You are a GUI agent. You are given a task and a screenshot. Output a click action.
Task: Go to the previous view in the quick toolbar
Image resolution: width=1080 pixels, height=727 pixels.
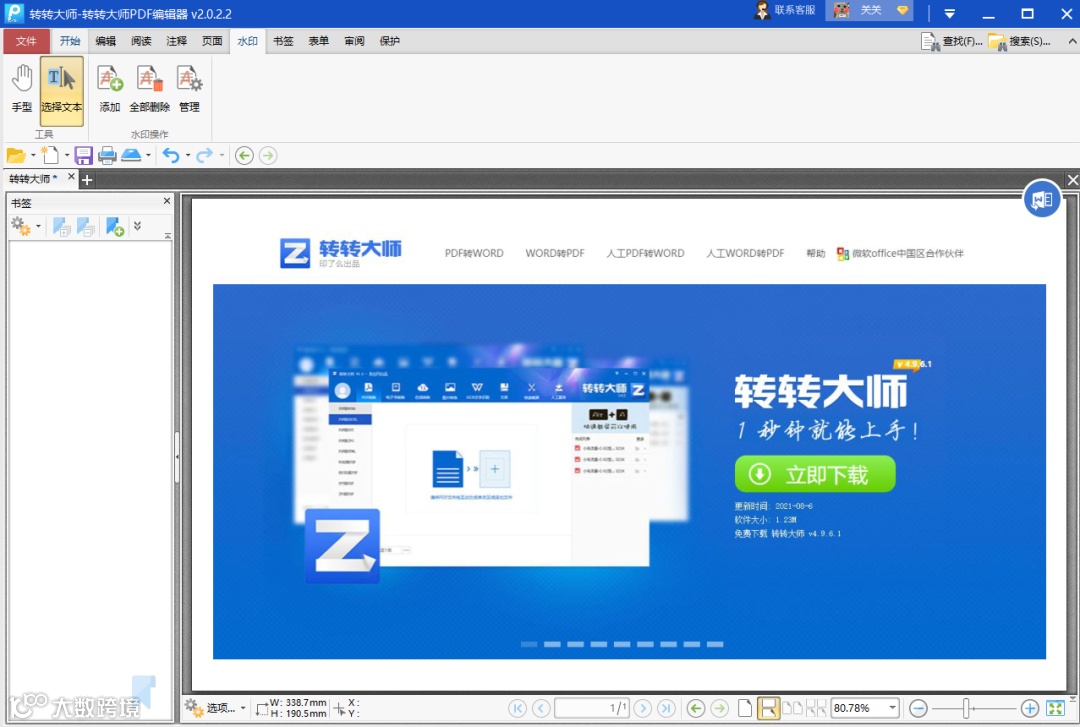pos(244,156)
